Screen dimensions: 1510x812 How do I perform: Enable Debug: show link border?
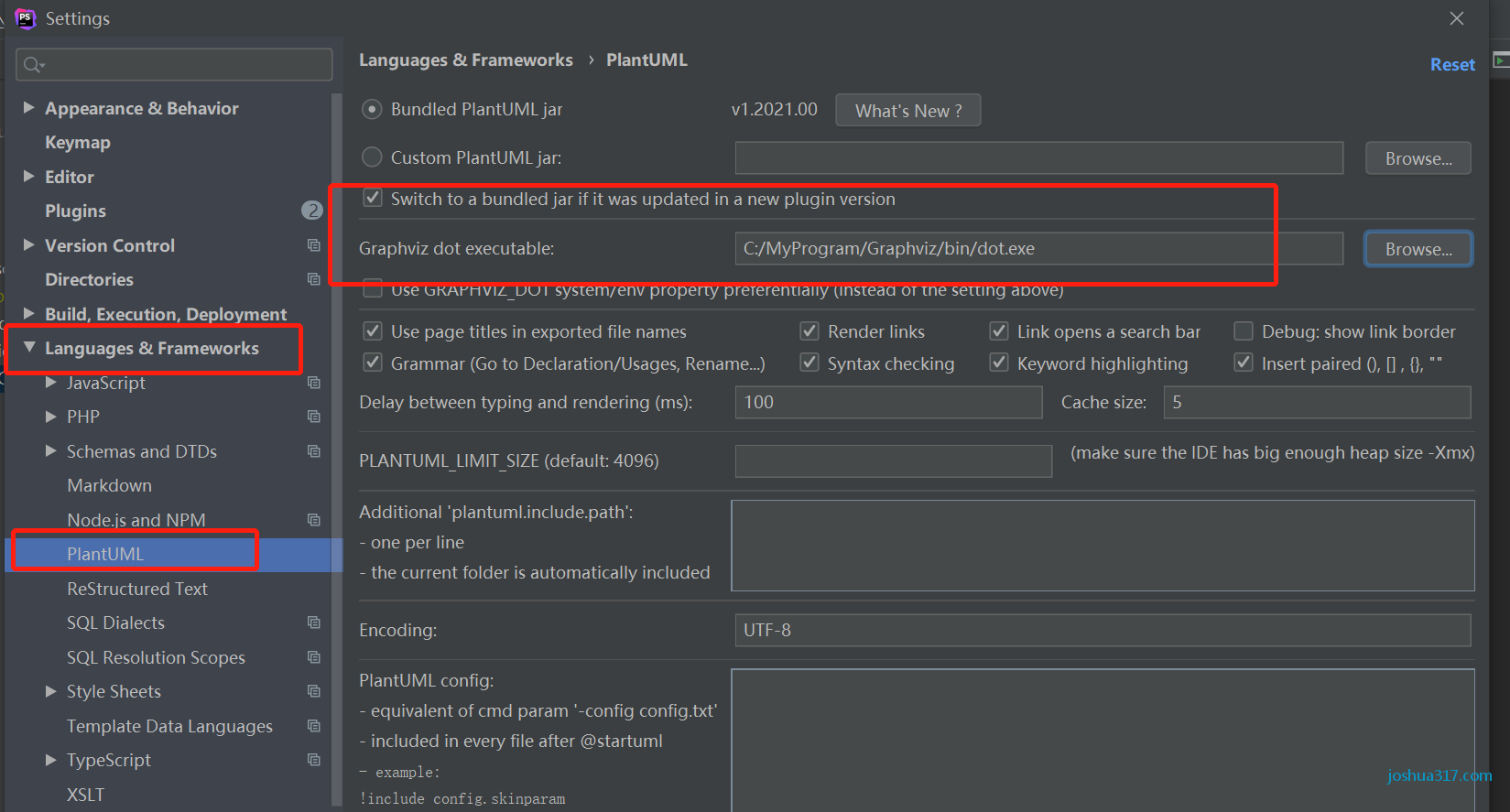(x=1244, y=330)
